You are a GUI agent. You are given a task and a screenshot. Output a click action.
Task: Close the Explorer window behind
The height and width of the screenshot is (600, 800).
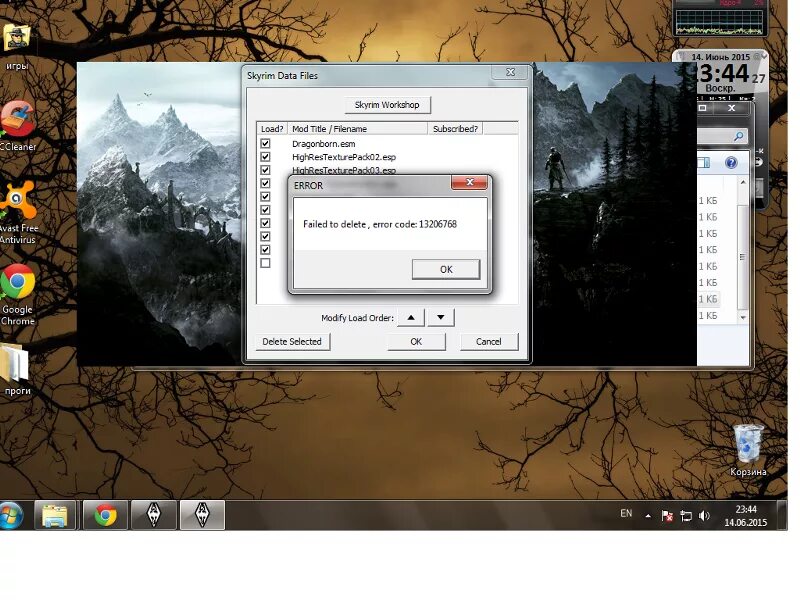pos(732,108)
